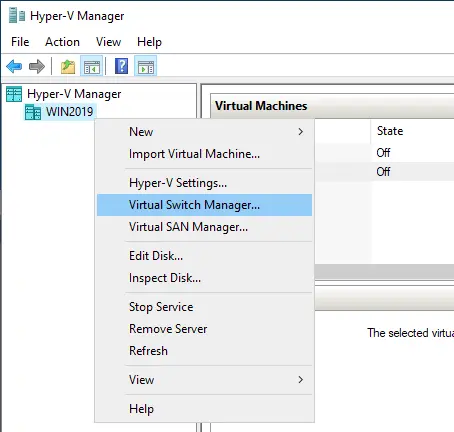Toggle the Show/Hide Console Tree icon
The width and height of the screenshot is (454, 432).
(92, 66)
